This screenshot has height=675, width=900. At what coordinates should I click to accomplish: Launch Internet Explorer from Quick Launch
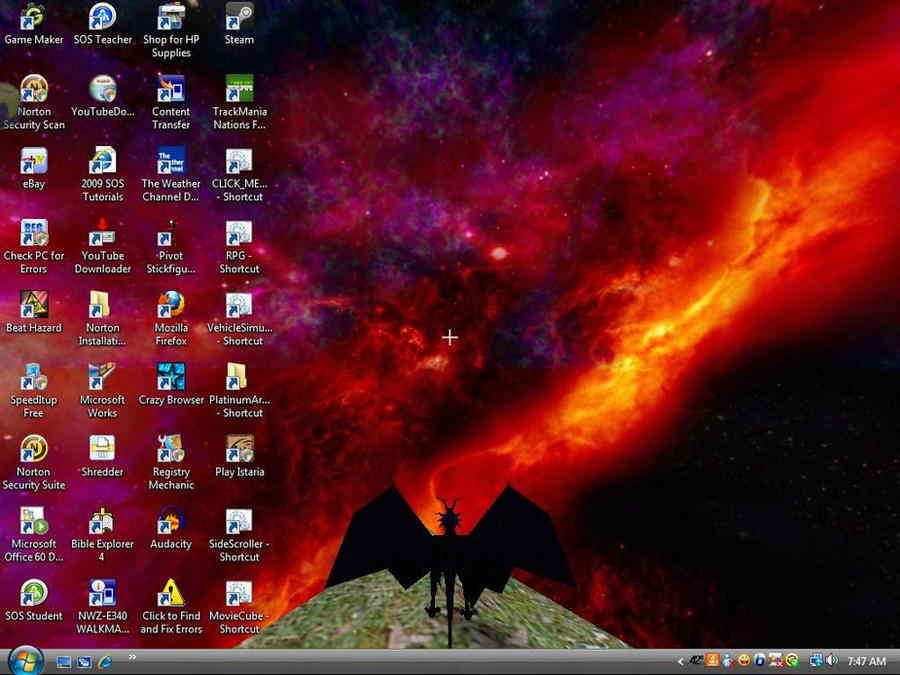104,662
